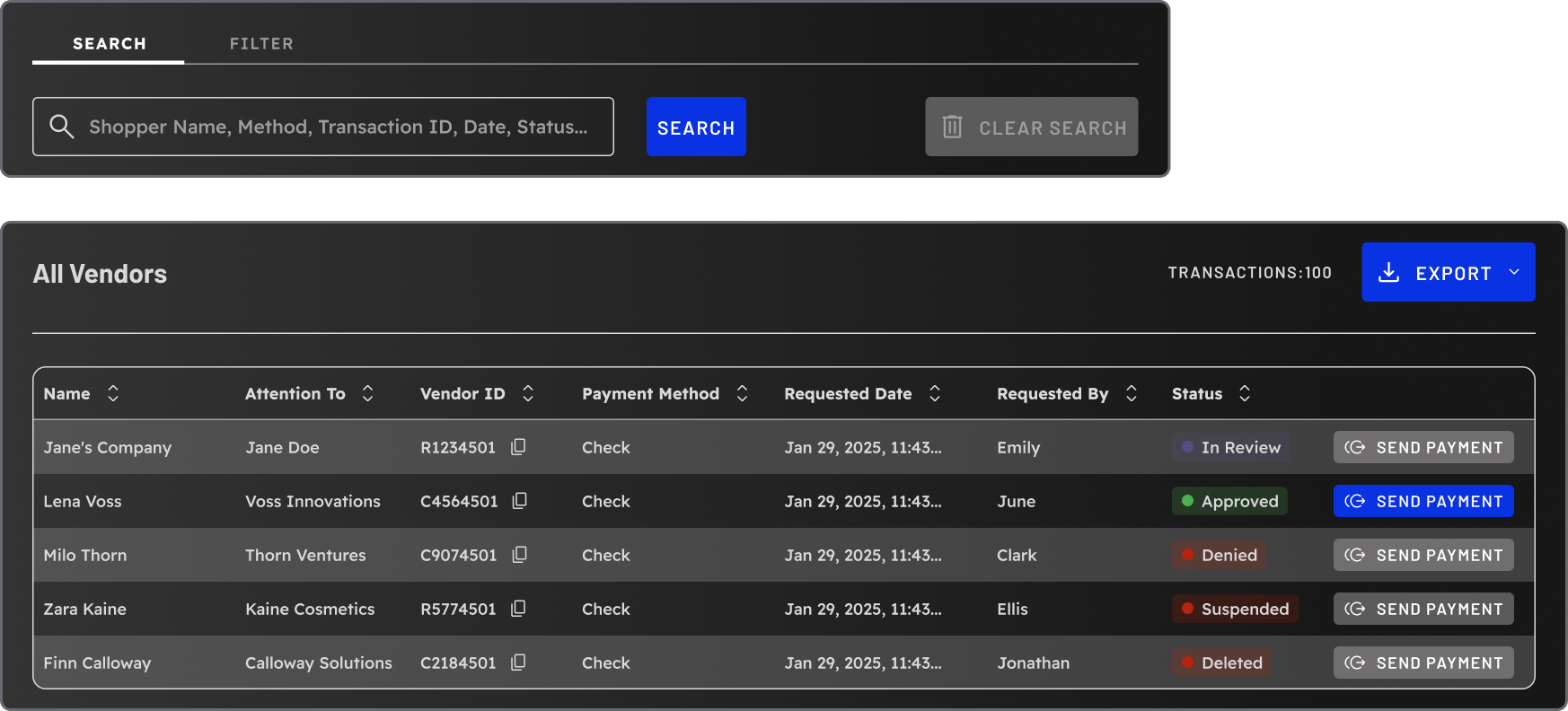Image resolution: width=1568 pixels, height=711 pixels.
Task: Sort by Attention To column
Action: tap(367, 393)
